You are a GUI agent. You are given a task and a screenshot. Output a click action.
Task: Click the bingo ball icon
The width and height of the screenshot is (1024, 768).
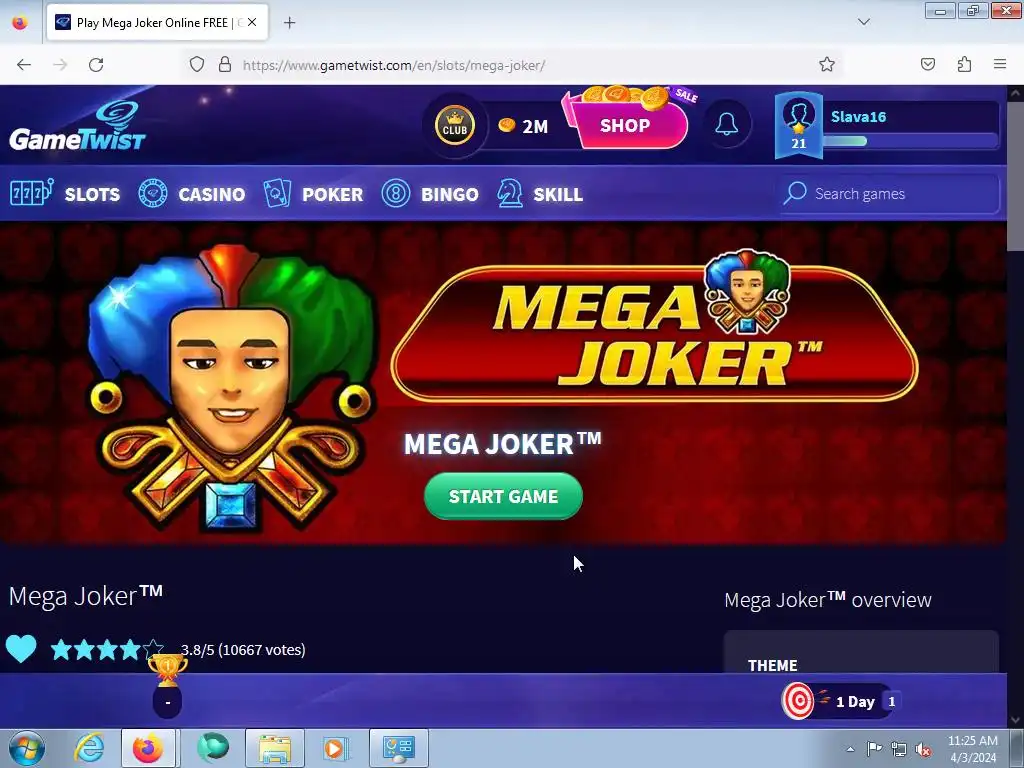[396, 193]
